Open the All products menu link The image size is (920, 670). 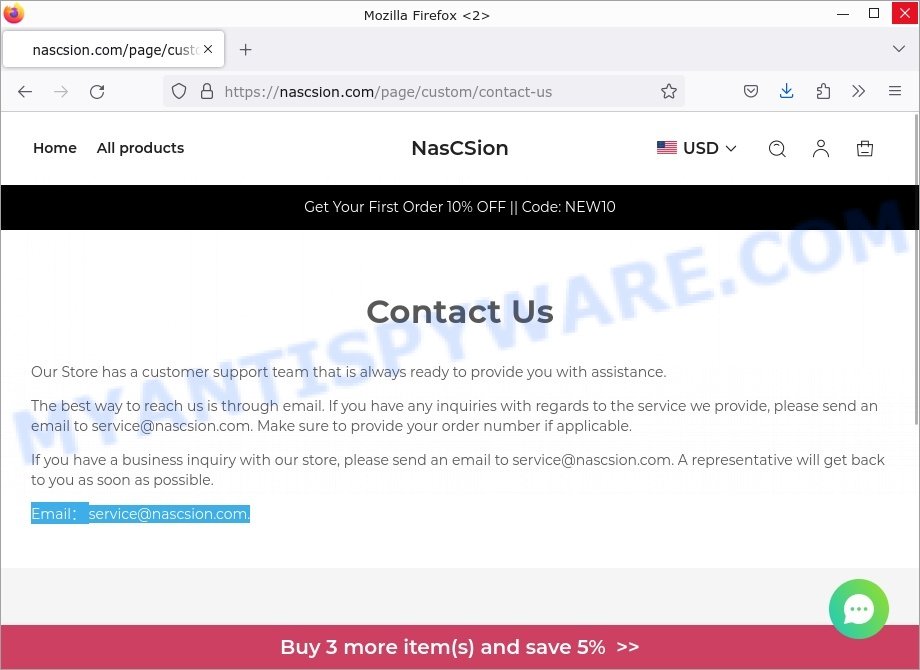[140, 148]
